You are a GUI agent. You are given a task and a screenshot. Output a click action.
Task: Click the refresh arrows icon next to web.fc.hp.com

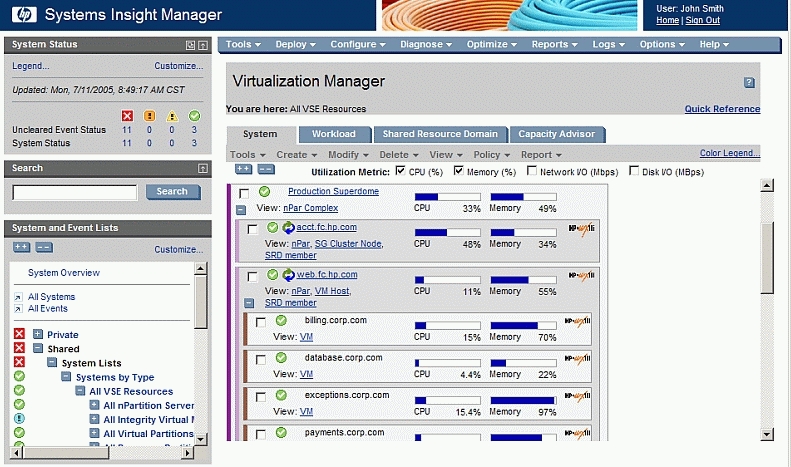288,275
